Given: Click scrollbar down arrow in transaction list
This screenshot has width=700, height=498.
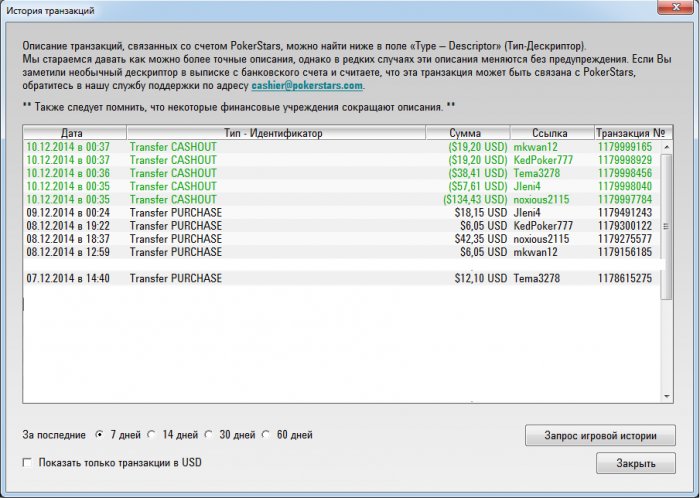Looking at the screenshot, I should point(667,396).
